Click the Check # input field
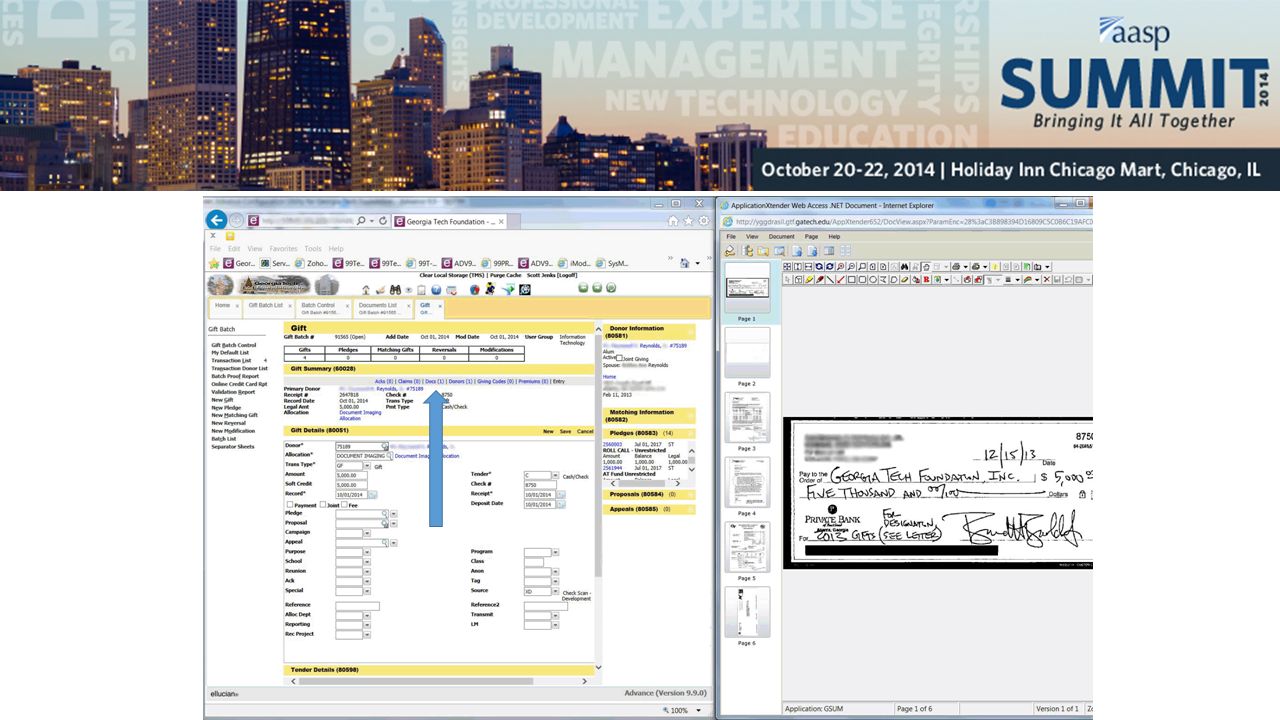 pos(540,485)
